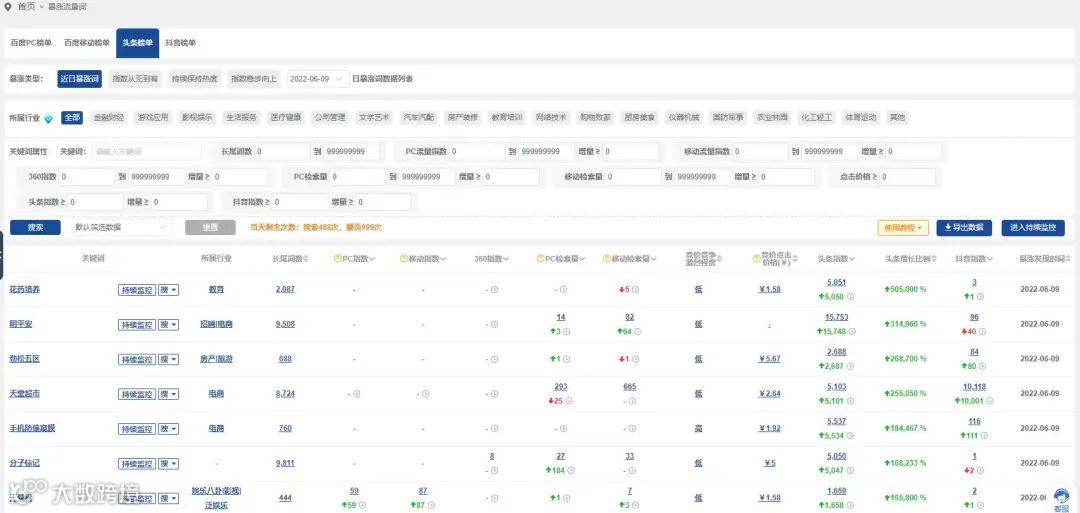This screenshot has width=1080, height=513.
Task: Select 持续保持热度 surge type
Action: 194,78
